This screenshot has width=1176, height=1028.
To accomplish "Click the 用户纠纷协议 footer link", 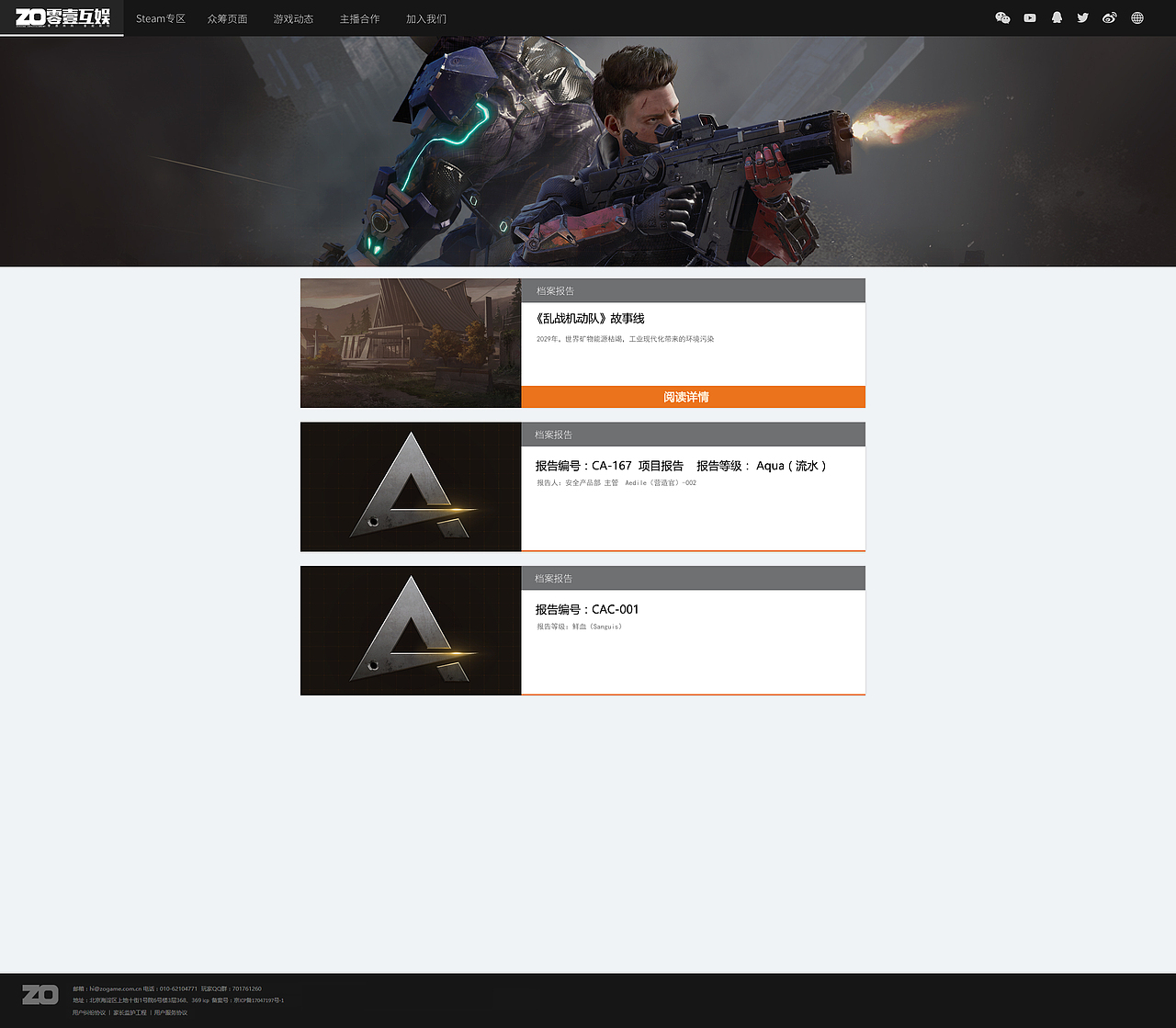I will (89, 1012).
